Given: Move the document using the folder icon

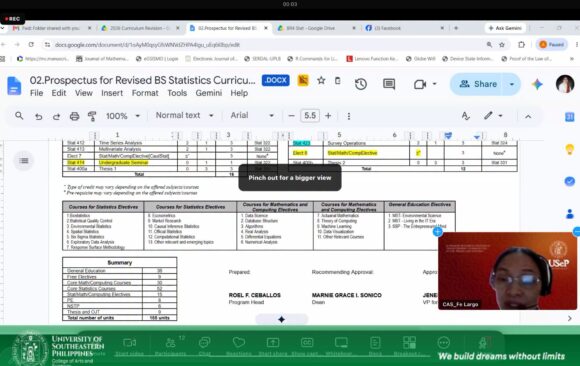Looking at the screenshot, I should pos(337,81).
